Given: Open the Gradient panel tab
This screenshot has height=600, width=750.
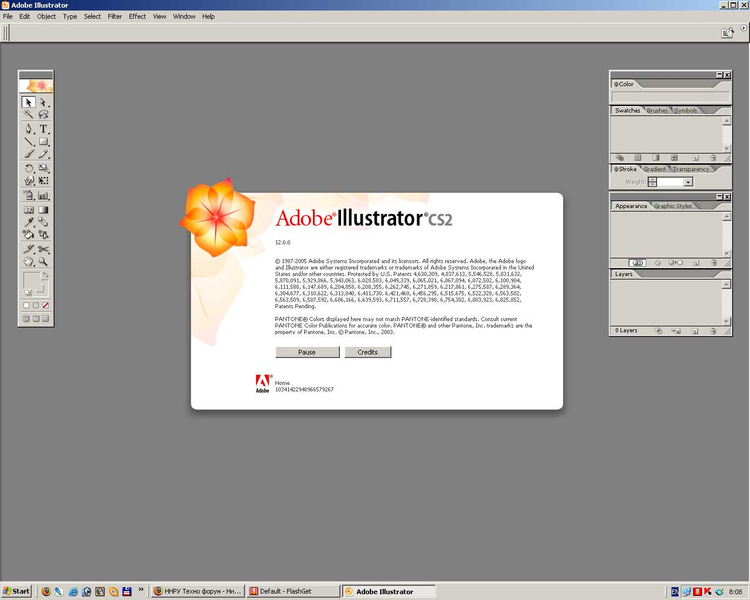Looking at the screenshot, I should (x=654, y=169).
